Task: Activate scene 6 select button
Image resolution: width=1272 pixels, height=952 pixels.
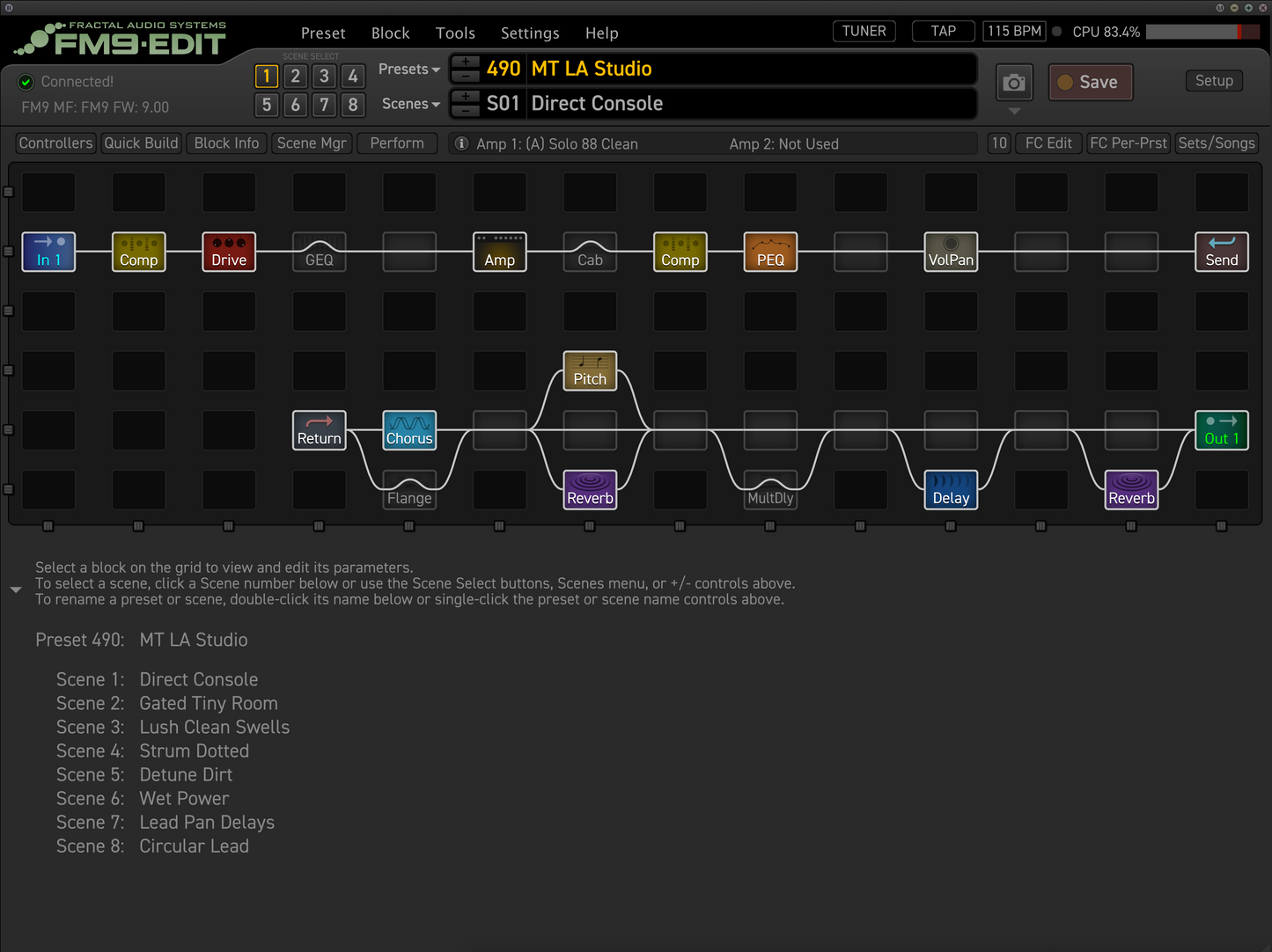Action: click(x=295, y=106)
